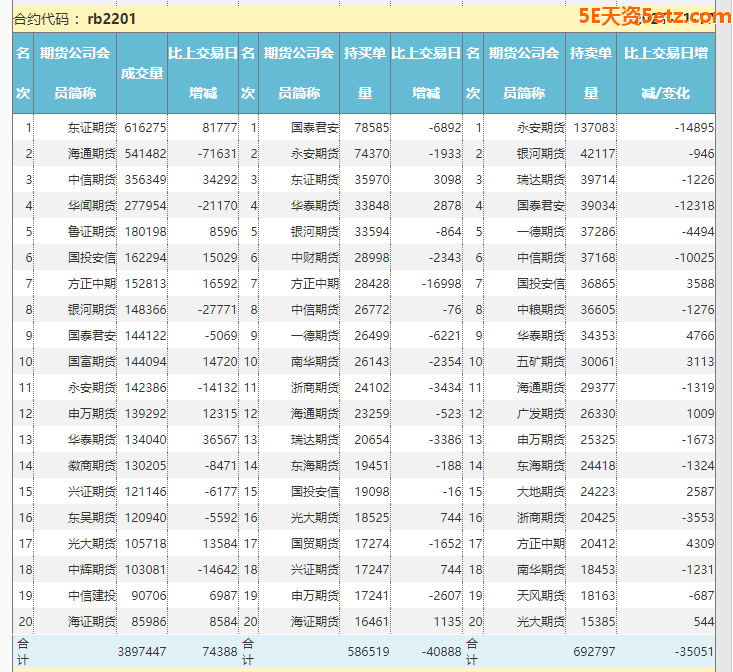Click 东吴期货 in the volume ranking
The height and width of the screenshot is (672, 733).
pos(92,518)
